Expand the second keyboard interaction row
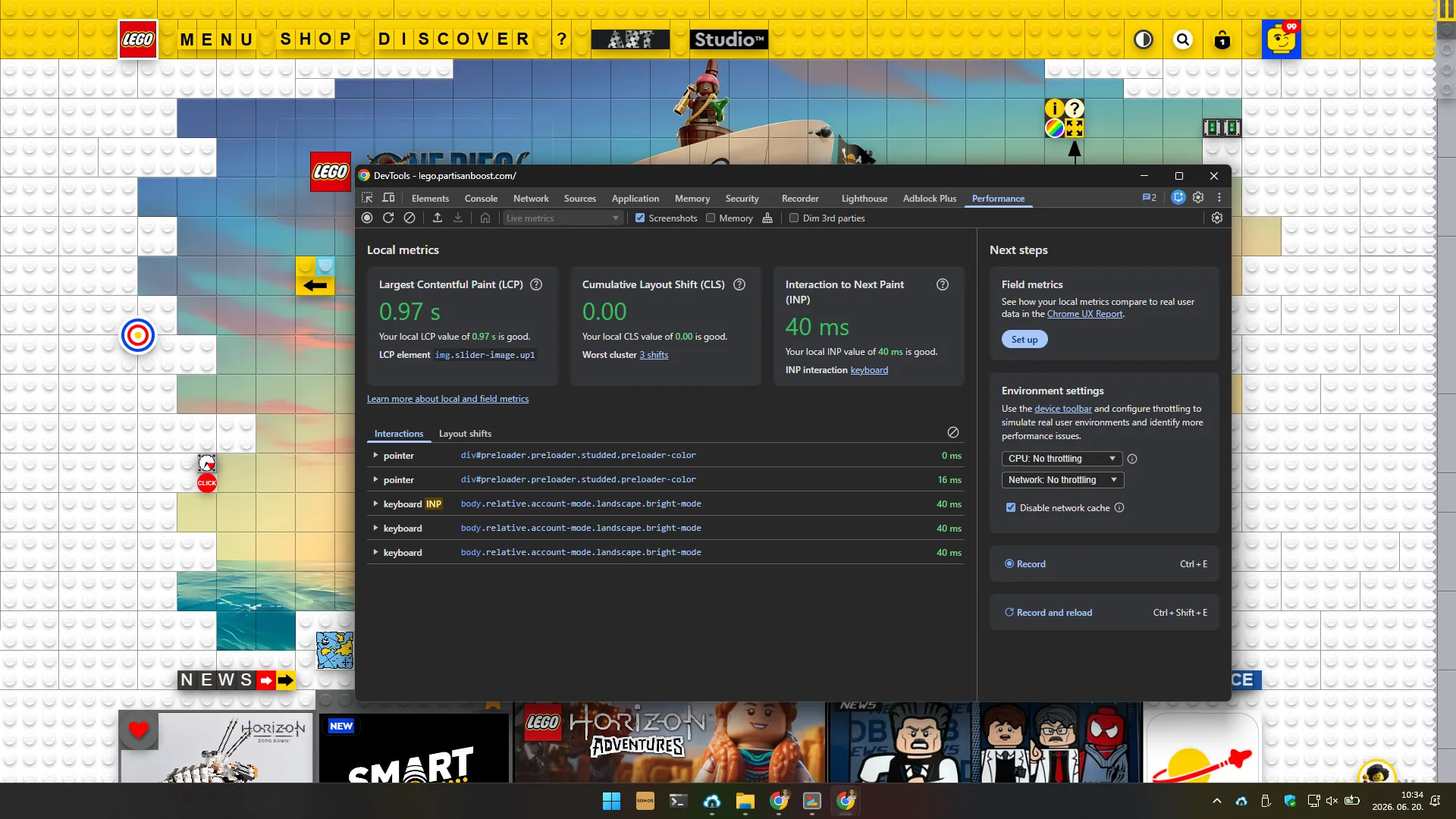 (375, 528)
